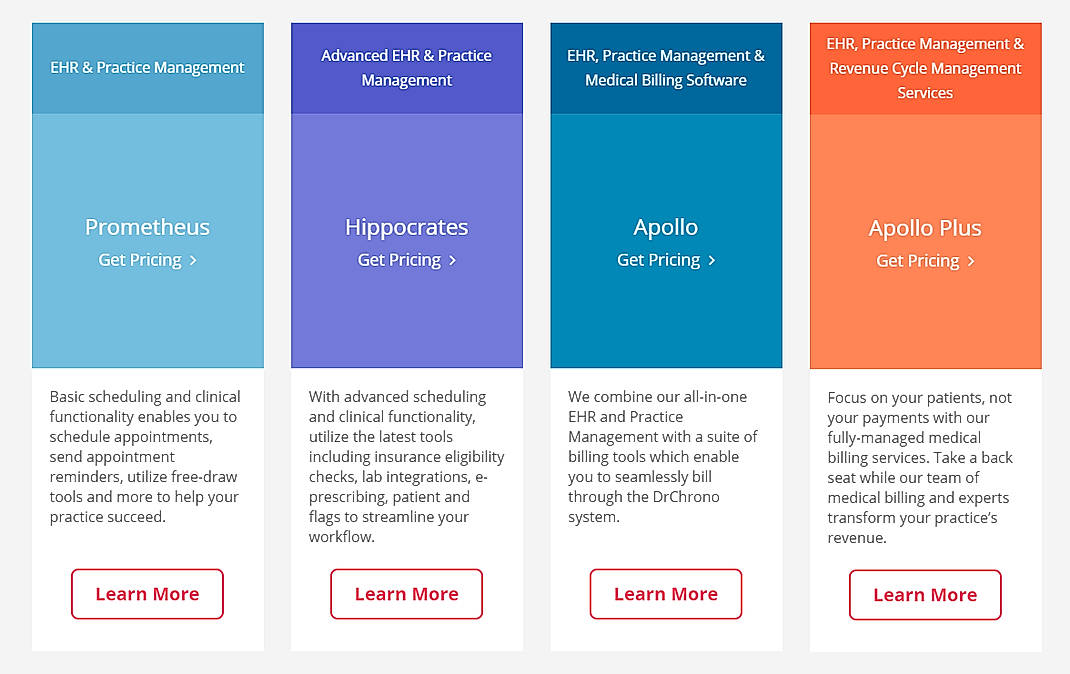Select the Prometheus plan title

pos(147,227)
